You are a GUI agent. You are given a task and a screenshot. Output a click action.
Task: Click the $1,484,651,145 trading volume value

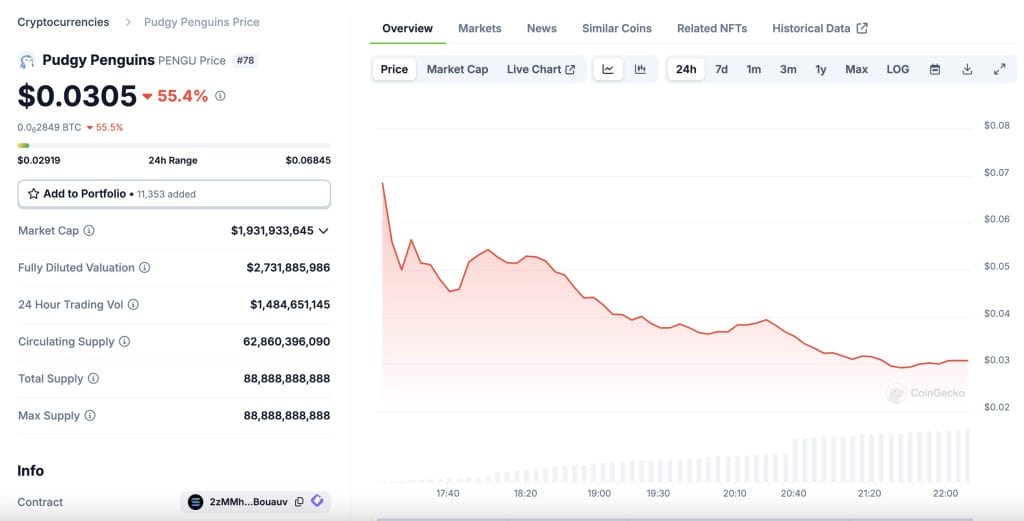pos(290,304)
